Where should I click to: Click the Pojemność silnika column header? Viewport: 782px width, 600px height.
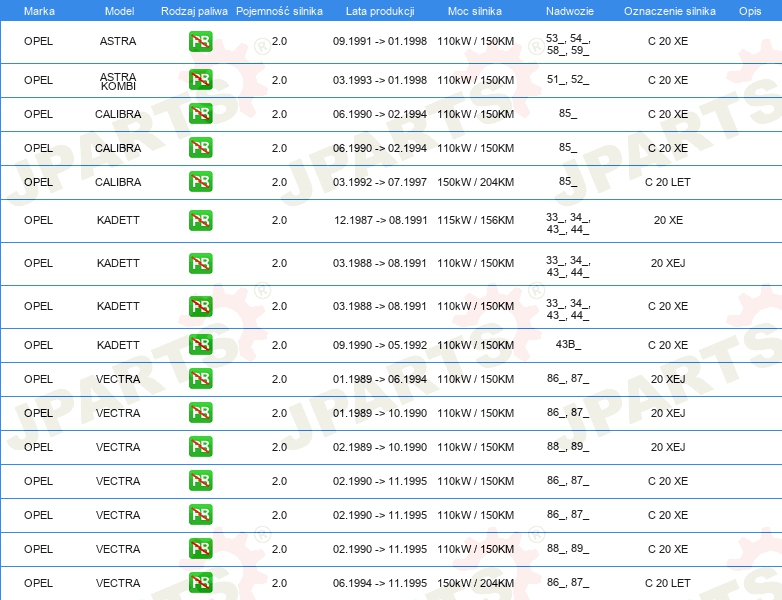279,11
